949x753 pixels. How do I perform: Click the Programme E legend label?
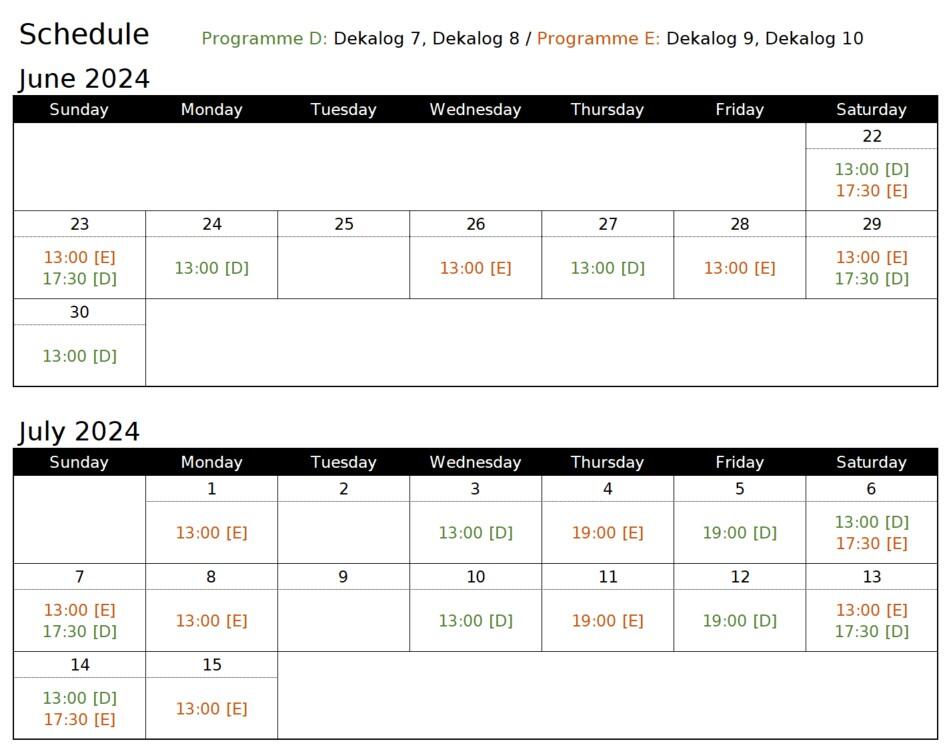coord(598,39)
